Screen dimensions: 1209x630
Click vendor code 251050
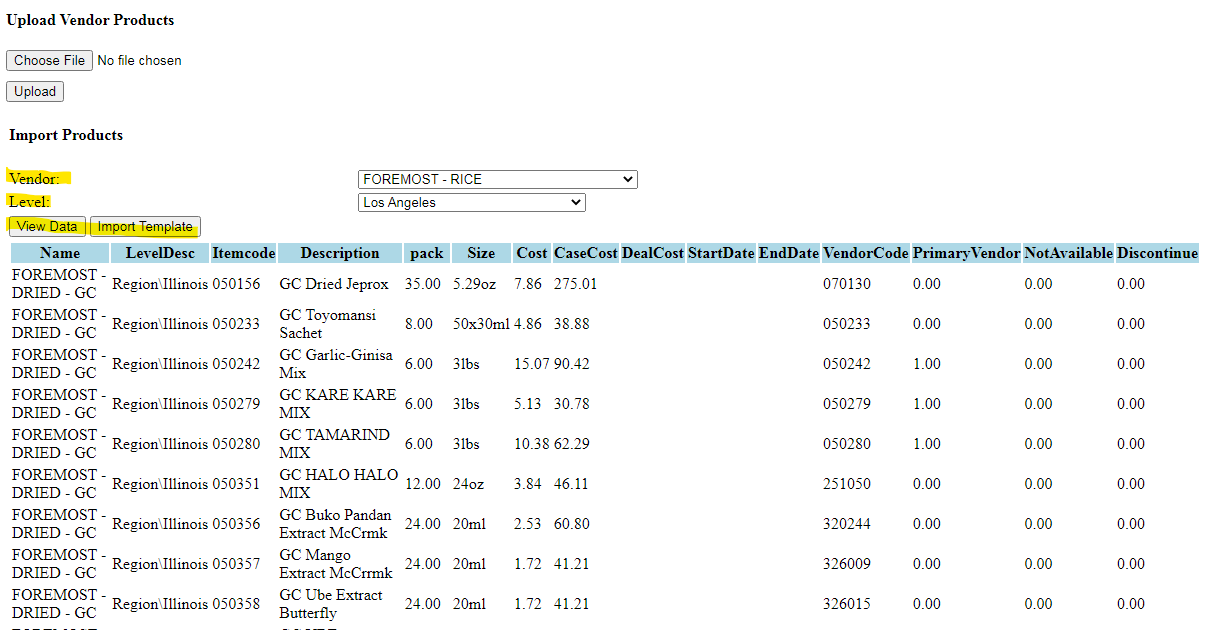[x=847, y=484]
